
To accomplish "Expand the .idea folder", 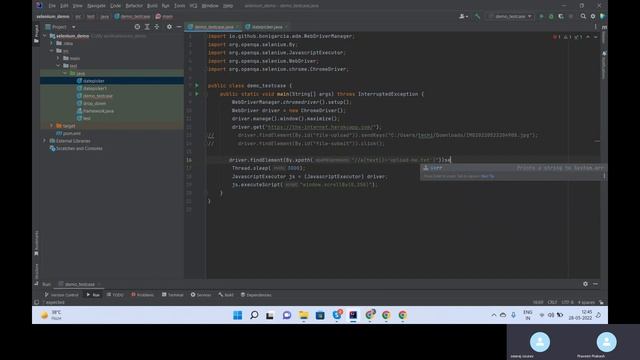I will point(52,43).
